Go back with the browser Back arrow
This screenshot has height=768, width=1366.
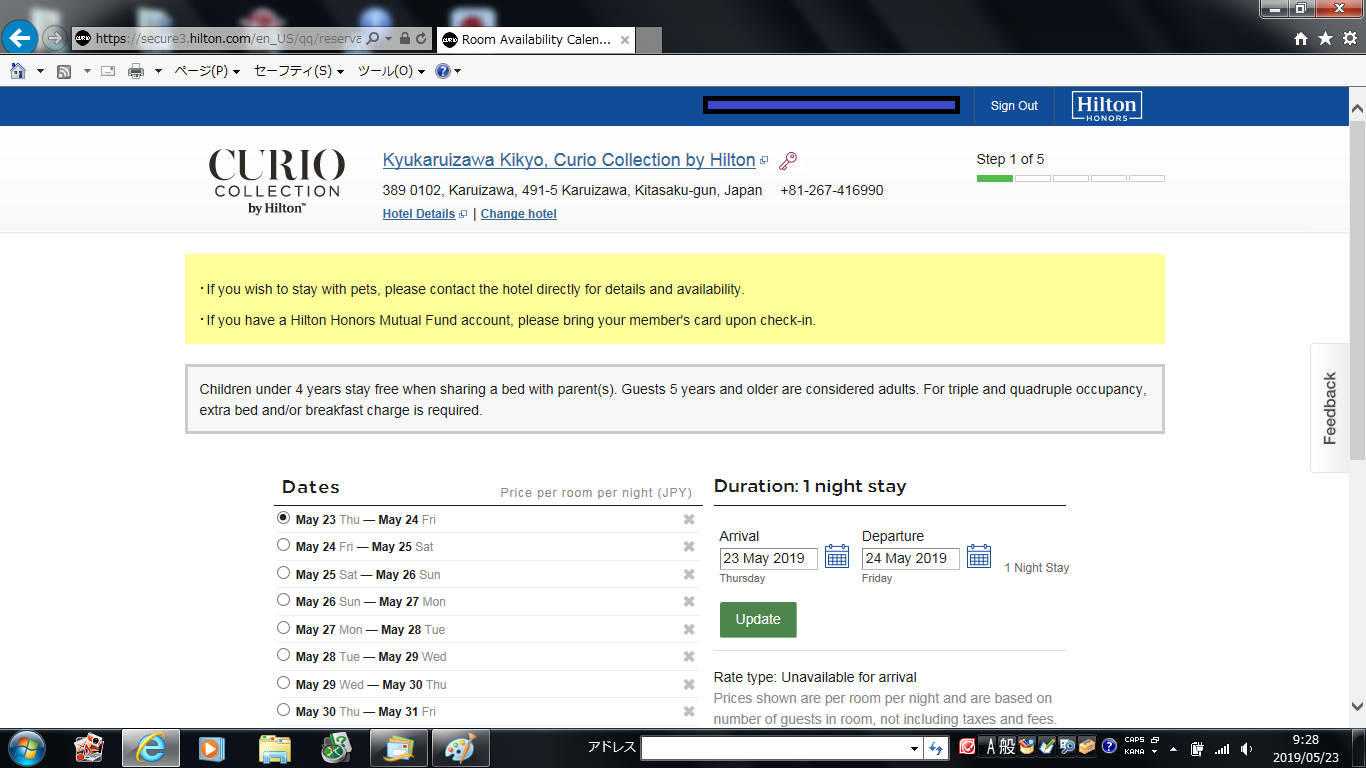point(21,38)
